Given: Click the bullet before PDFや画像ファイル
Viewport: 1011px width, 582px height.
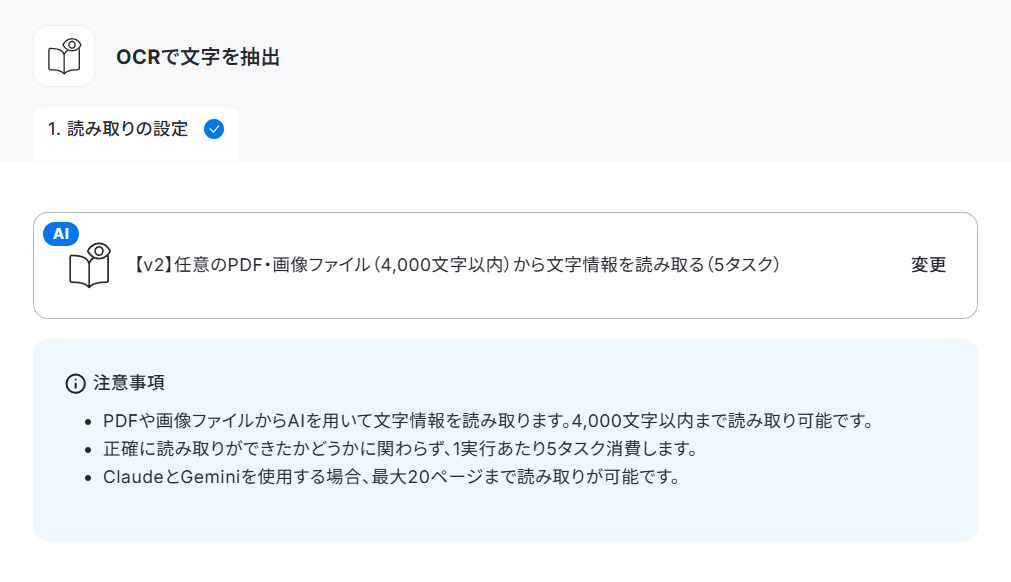Looking at the screenshot, I should coord(88,423).
